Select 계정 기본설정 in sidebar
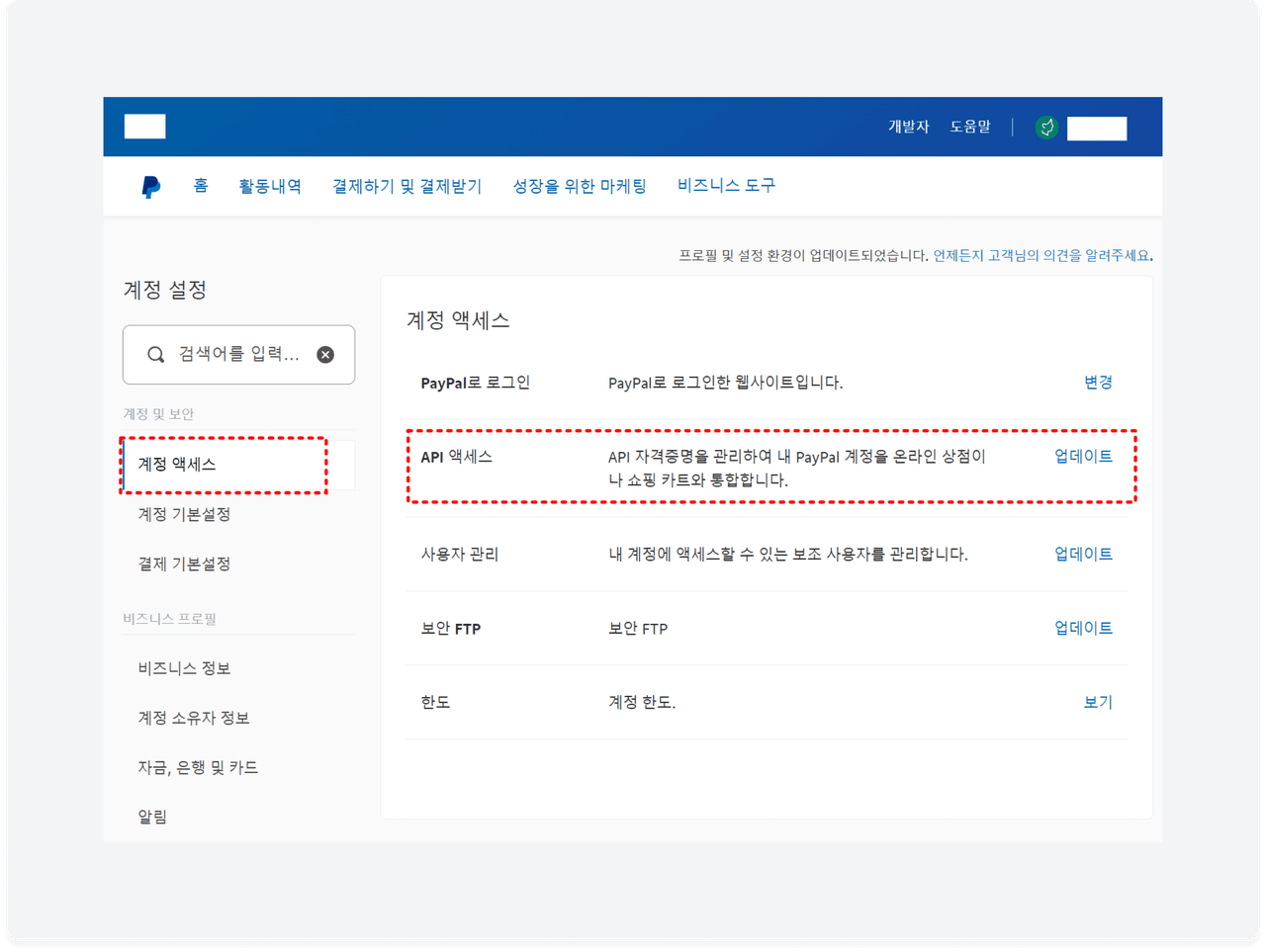The width and height of the screenshot is (1266, 952). tap(184, 514)
